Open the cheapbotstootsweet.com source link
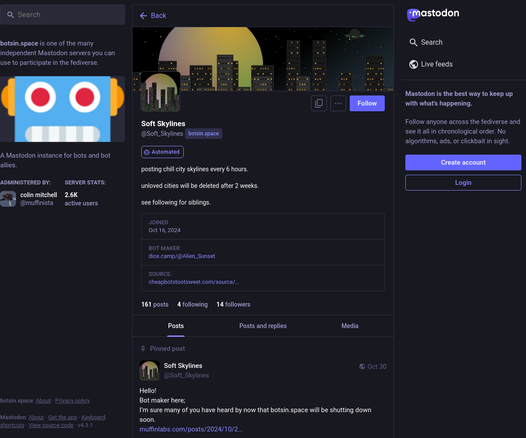526x438 pixels. pos(194,282)
